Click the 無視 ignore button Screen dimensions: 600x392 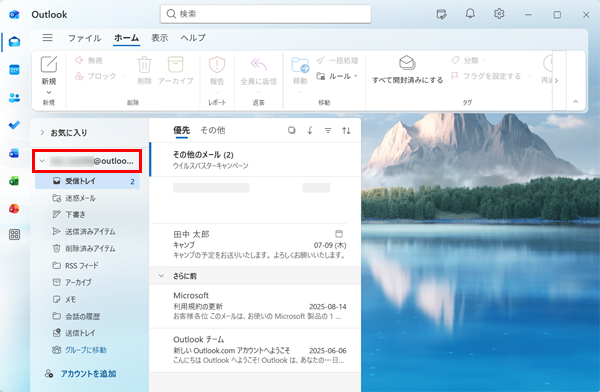pos(89,60)
